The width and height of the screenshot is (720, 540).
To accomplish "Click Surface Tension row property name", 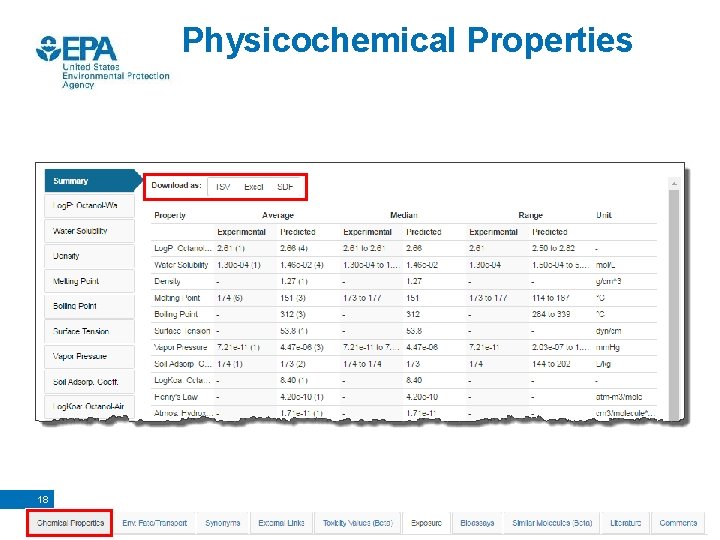I will coord(182,331).
